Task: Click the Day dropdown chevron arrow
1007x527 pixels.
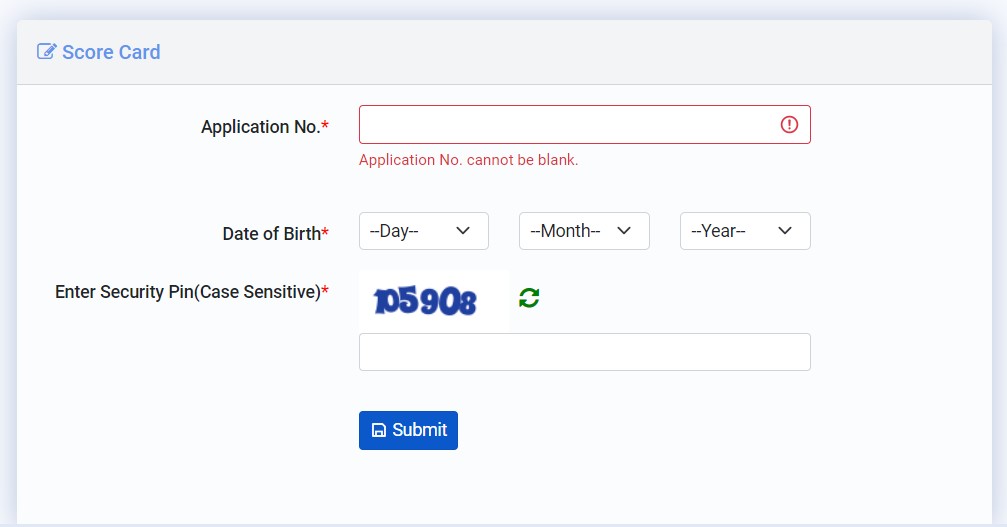Action: [x=463, y=230]
